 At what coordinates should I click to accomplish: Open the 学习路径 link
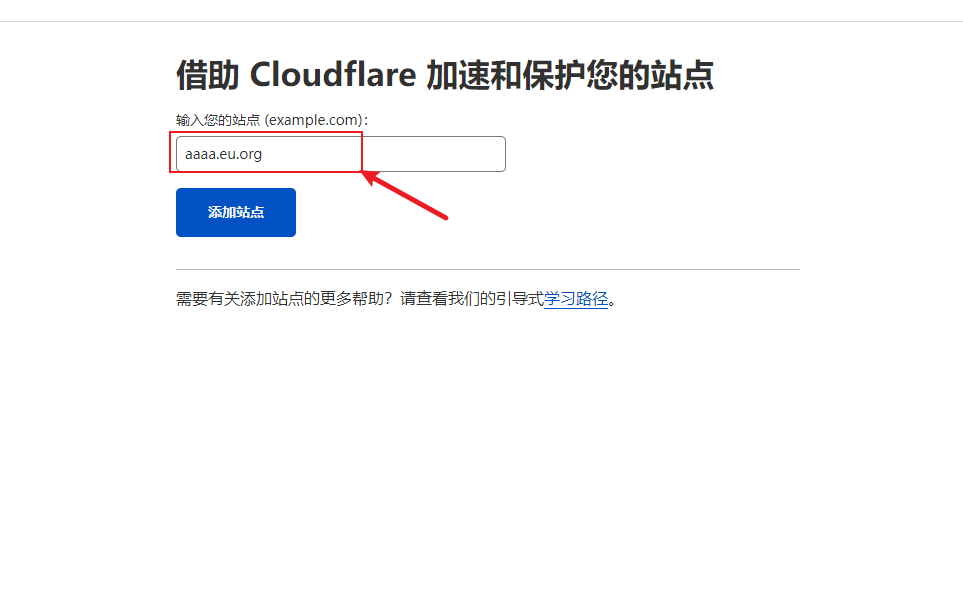tap(575, 299)
